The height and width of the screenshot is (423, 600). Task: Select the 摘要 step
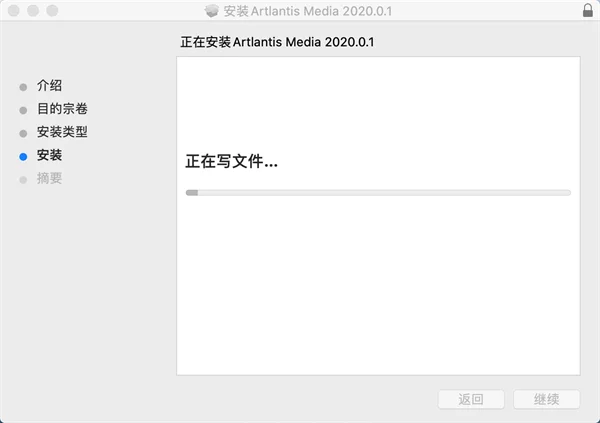click(x=49, y=178)
